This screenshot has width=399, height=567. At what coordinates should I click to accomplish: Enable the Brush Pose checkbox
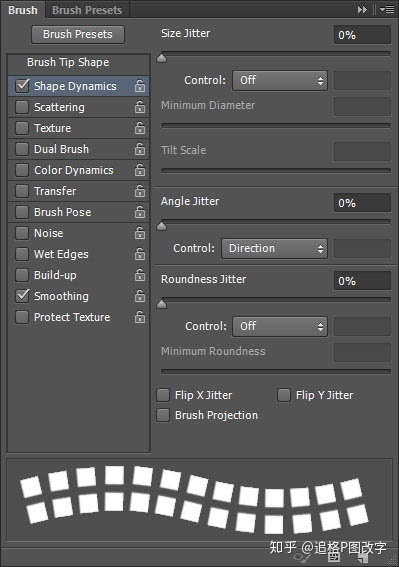tap(22, 212)
